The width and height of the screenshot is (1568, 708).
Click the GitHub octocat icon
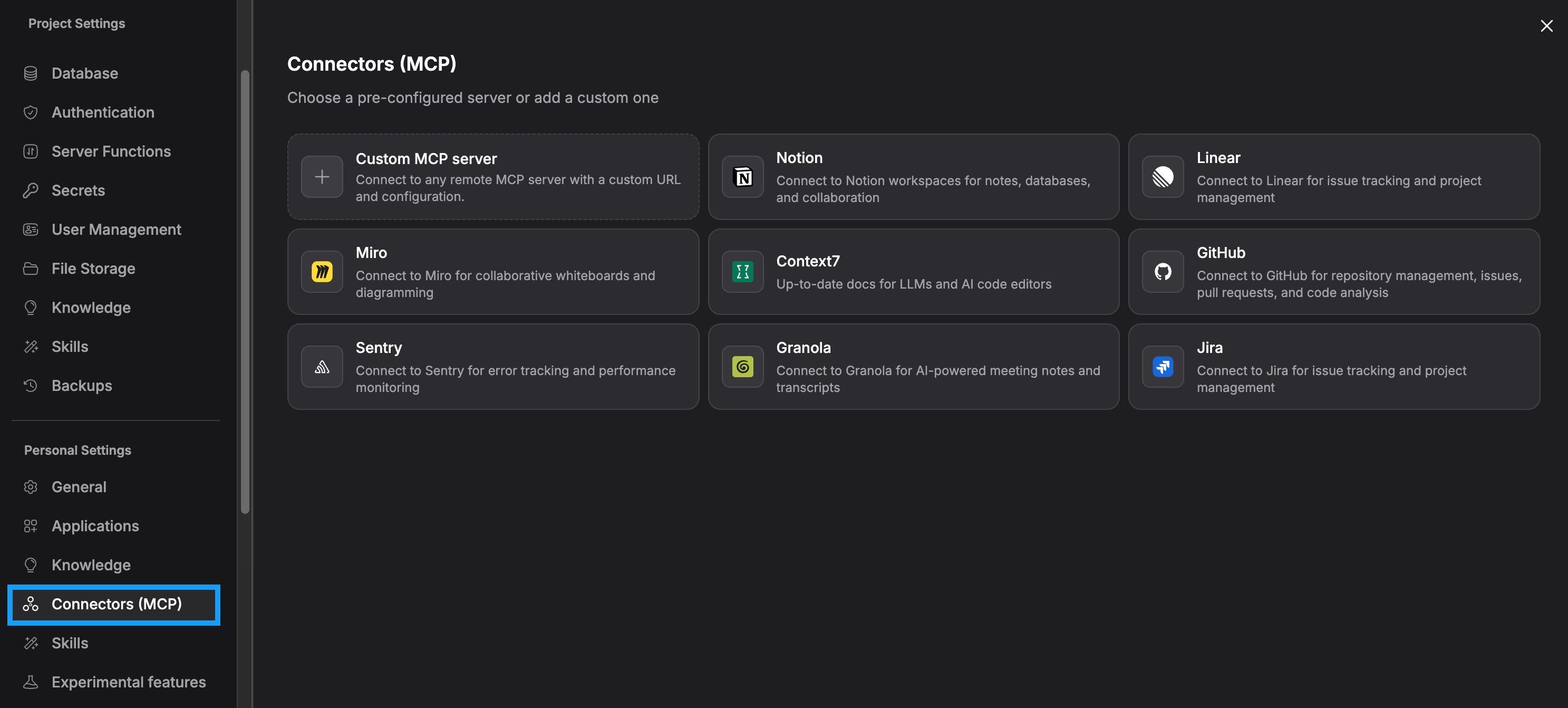[x=1162, y=272]
